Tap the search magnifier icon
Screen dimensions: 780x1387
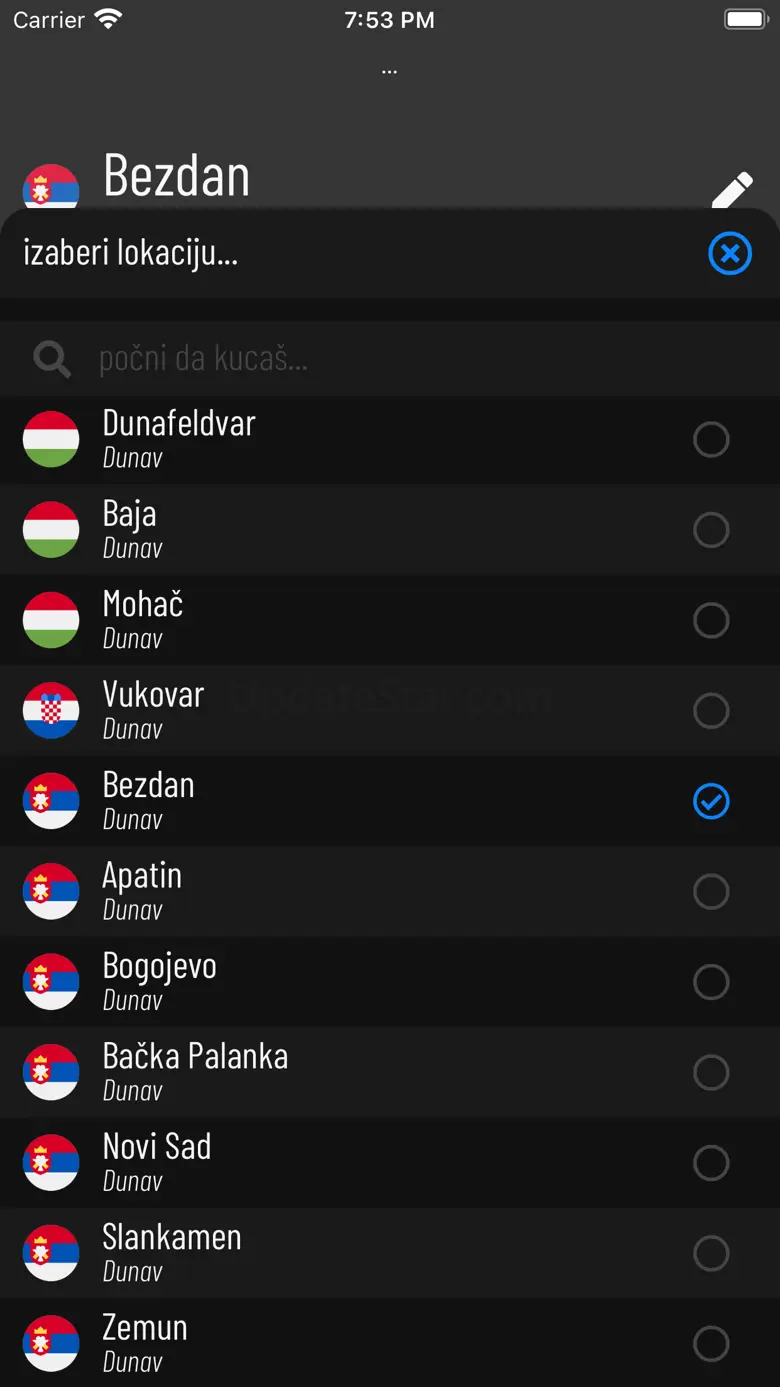(x=52, y=358)
